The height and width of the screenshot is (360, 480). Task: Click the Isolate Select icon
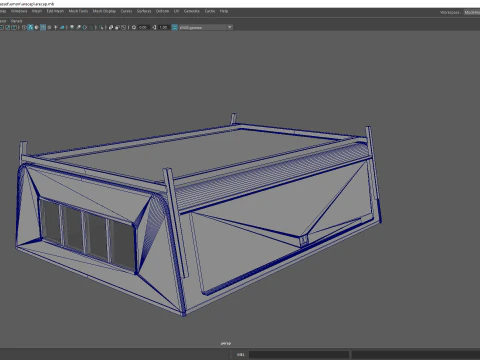(x=101, y=27)
